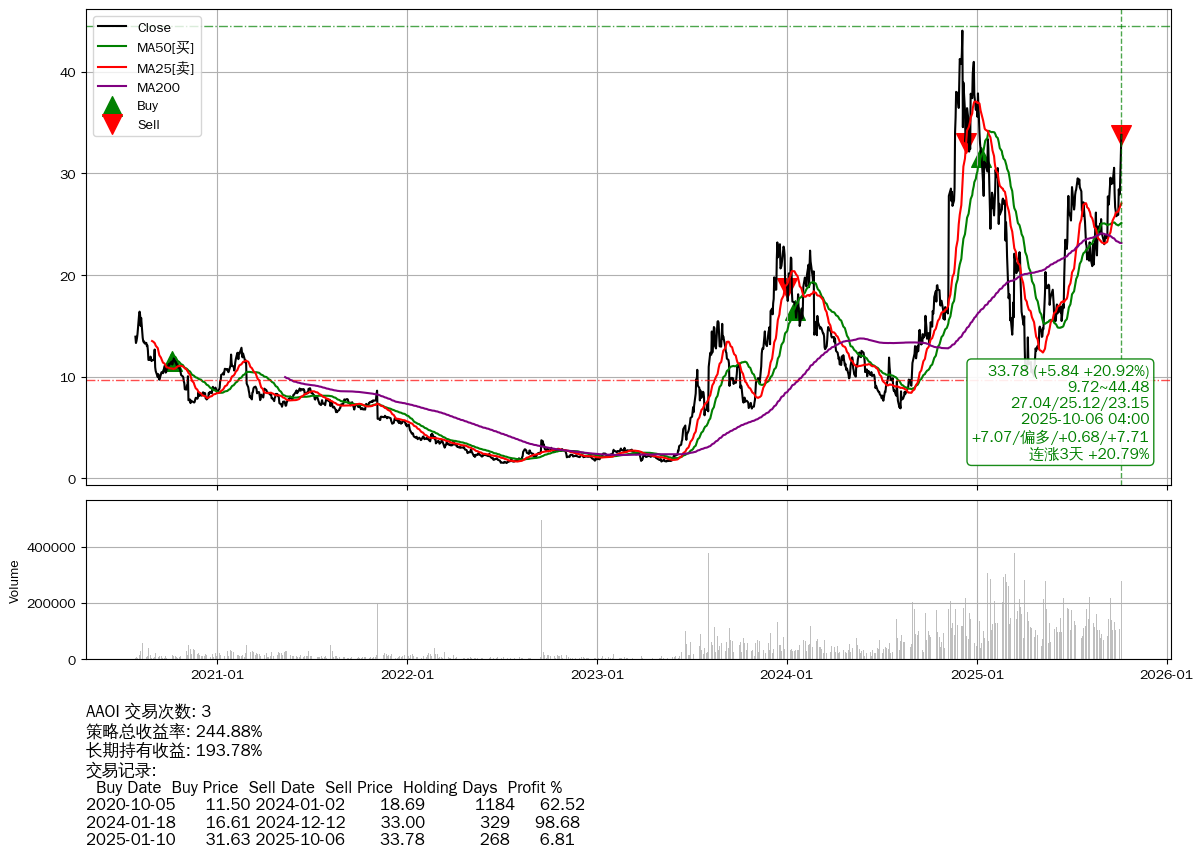Click the tallest volume bar in 2022

pyautogui.click(x=542, y=589)
